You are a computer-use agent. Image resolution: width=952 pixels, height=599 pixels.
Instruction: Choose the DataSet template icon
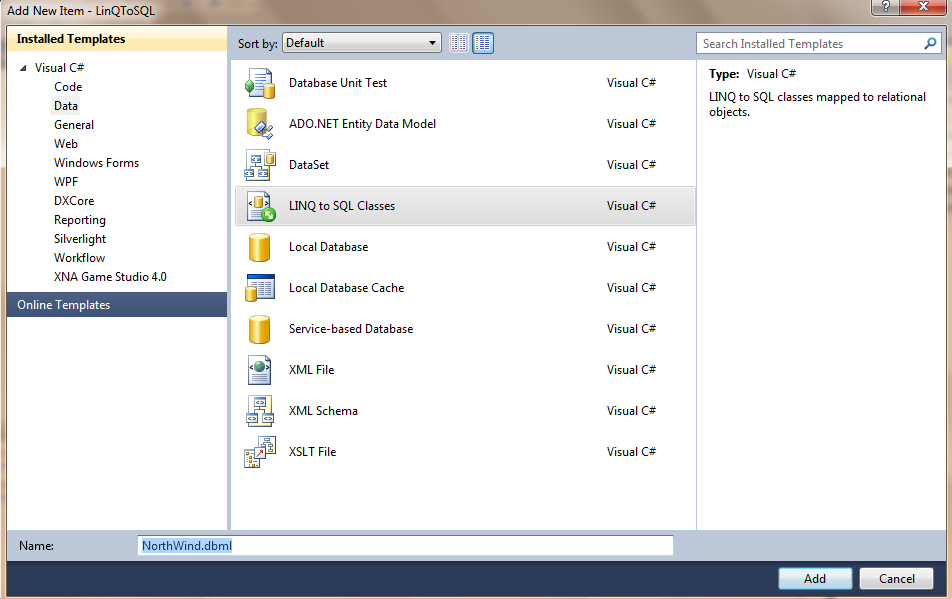tap(260, 165)
